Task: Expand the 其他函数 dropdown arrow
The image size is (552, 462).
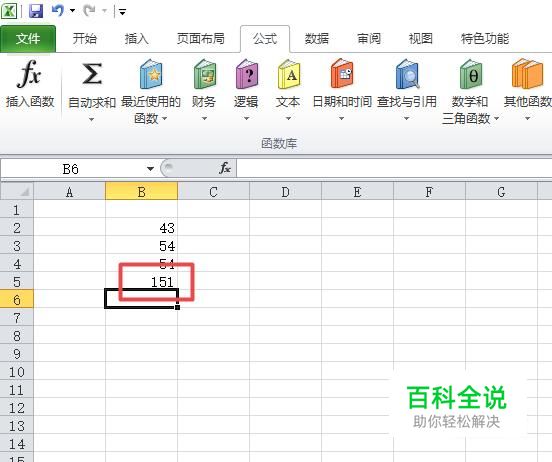Action: 527,119
